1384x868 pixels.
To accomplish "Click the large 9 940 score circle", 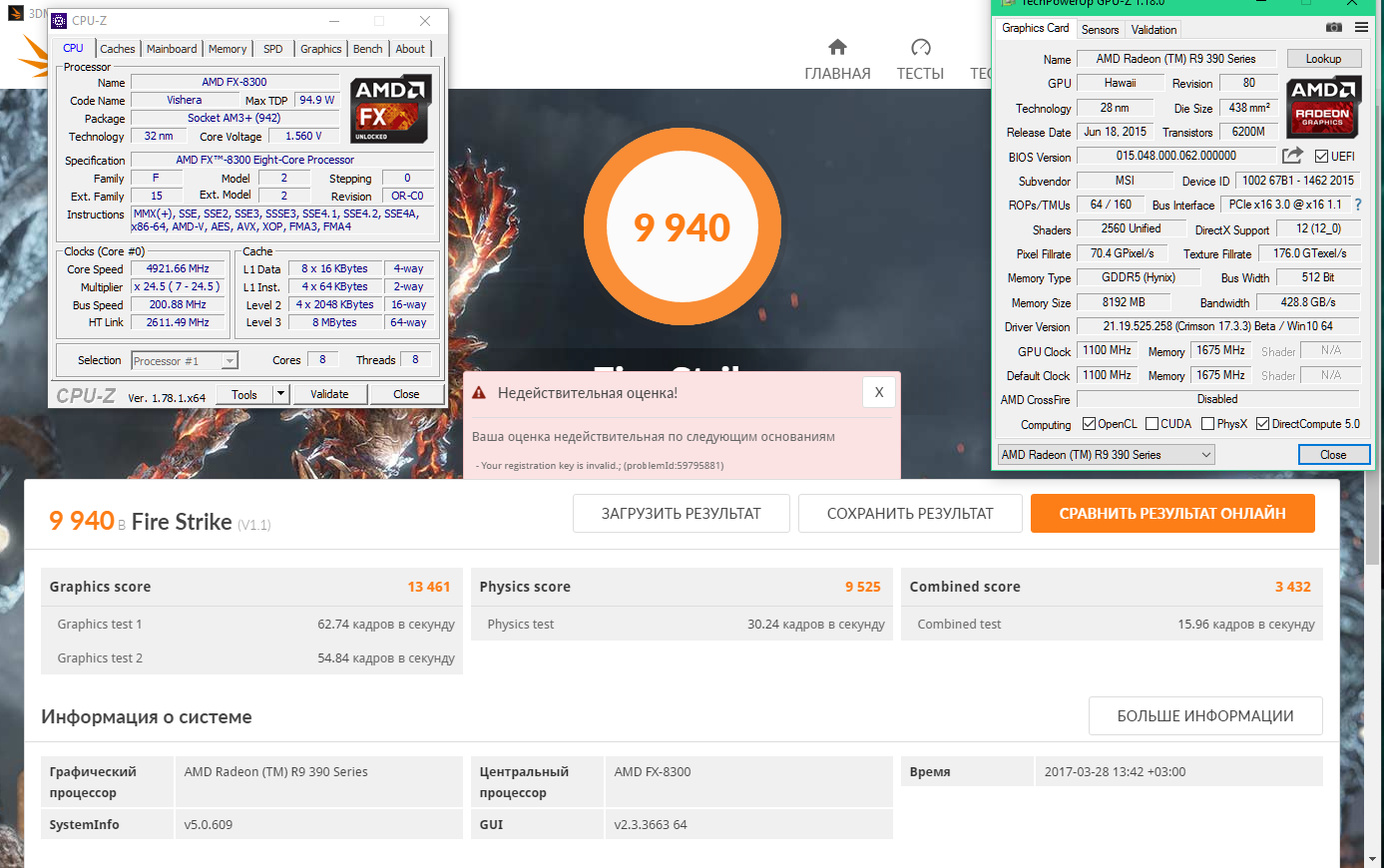I will point(684,227).
